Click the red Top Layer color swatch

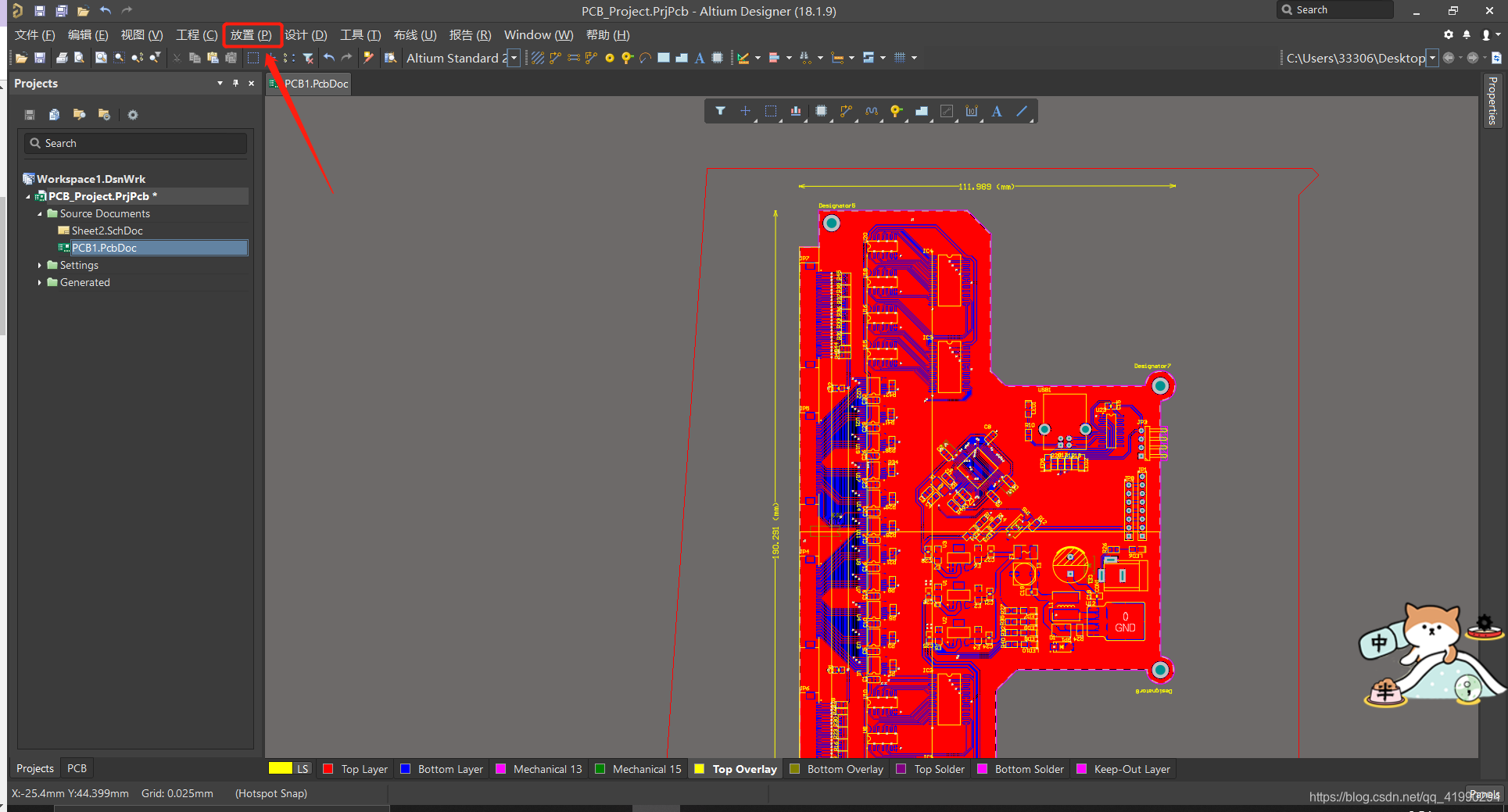(x=328, y=769)
